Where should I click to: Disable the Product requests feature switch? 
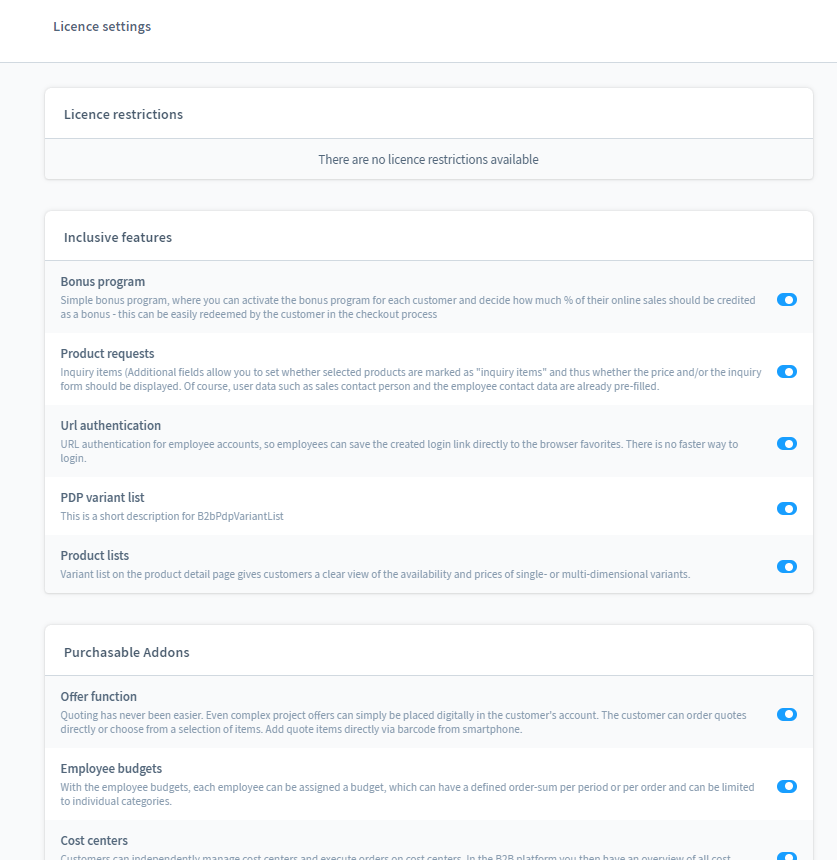[787, 371]
